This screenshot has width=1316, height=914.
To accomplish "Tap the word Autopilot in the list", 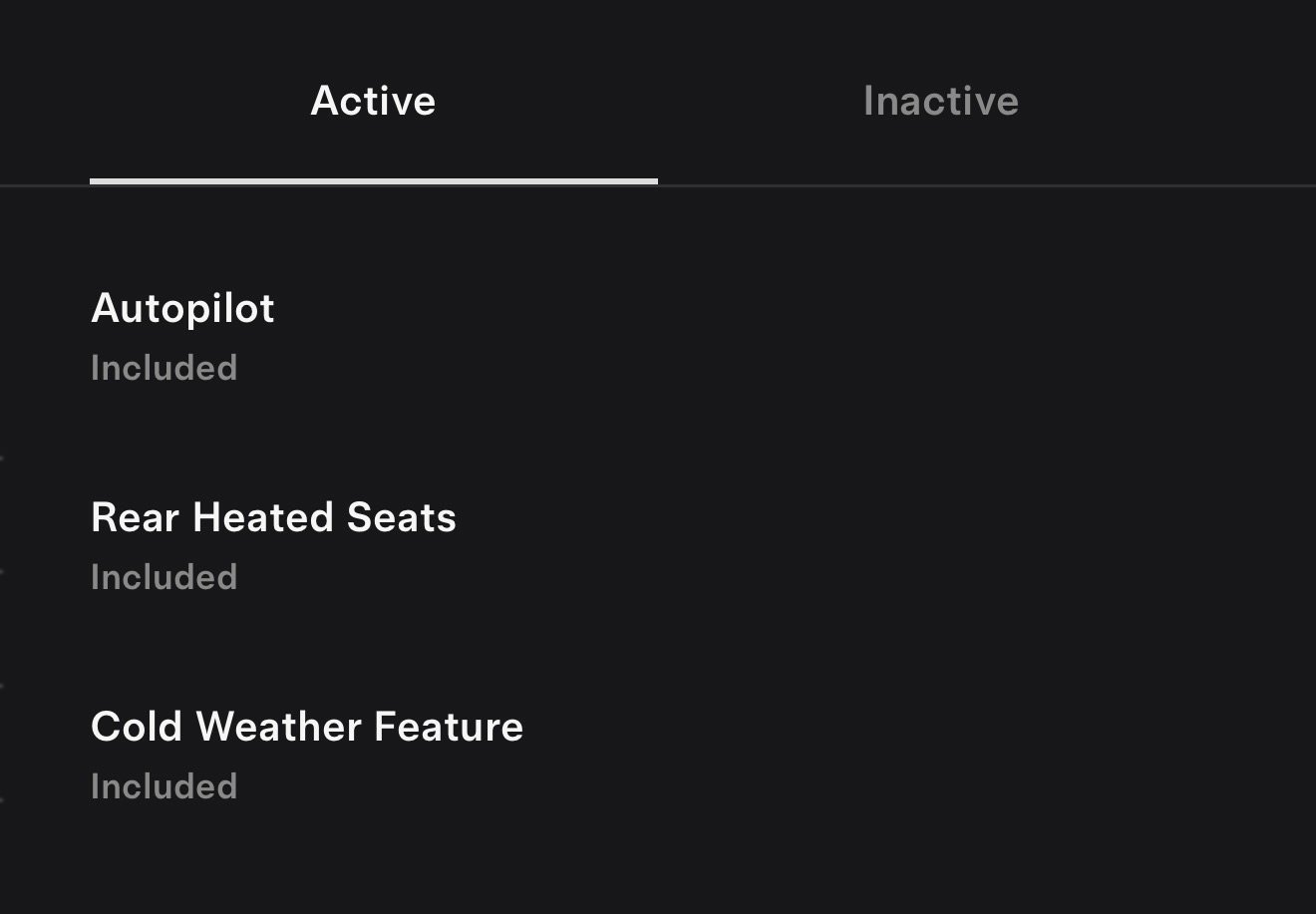I will tap(182, 309).
